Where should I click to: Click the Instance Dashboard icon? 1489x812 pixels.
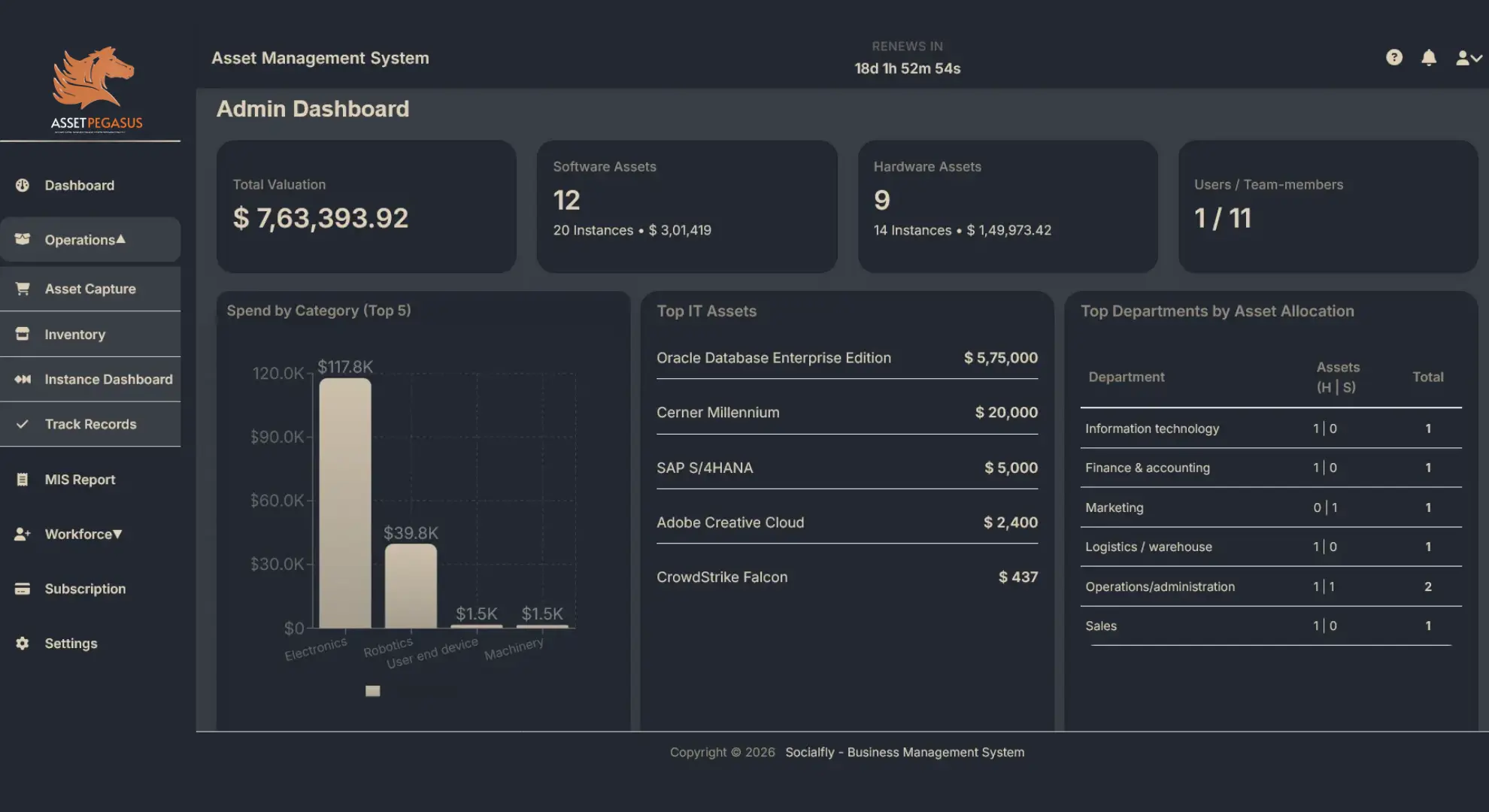[23, 379]
